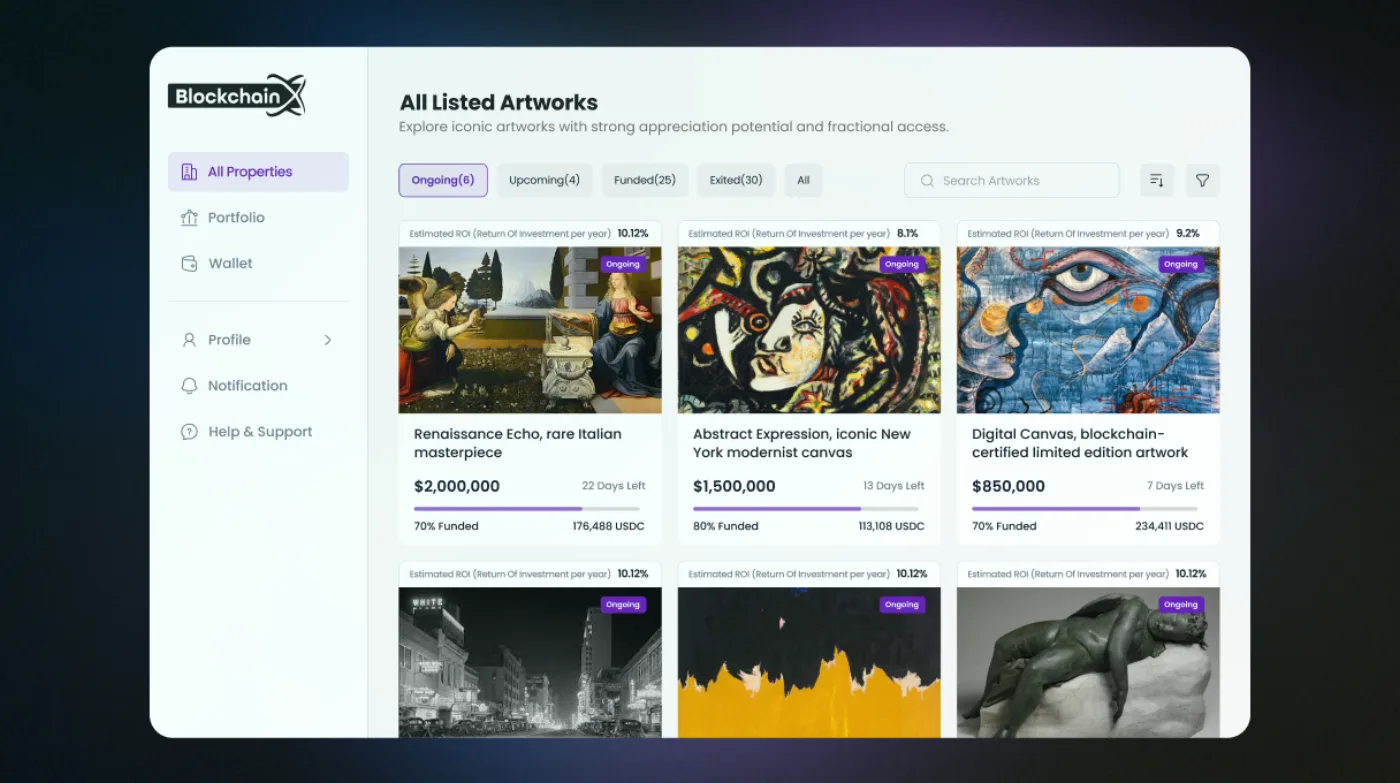Open the sort order icon button
1400x783 pixels.
(x=1157, y=181)
